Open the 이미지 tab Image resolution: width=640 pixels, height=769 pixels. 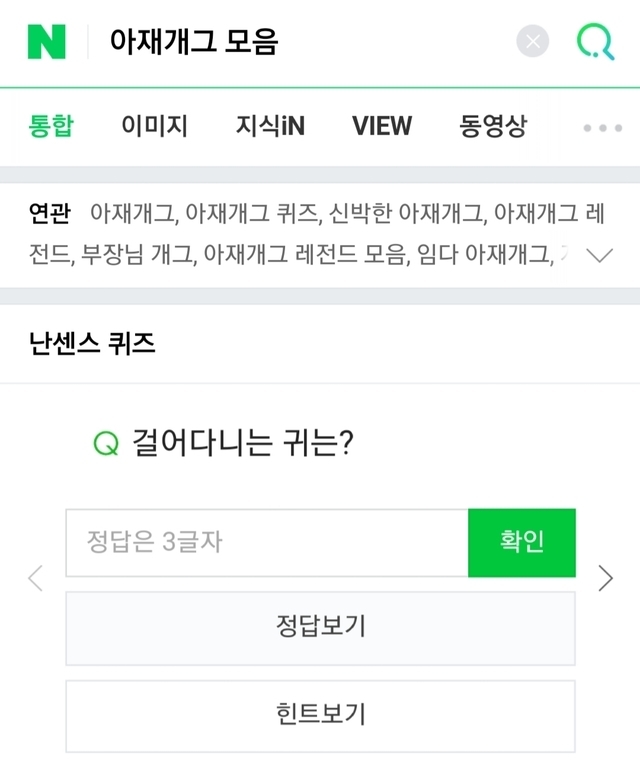coord(154,126)
